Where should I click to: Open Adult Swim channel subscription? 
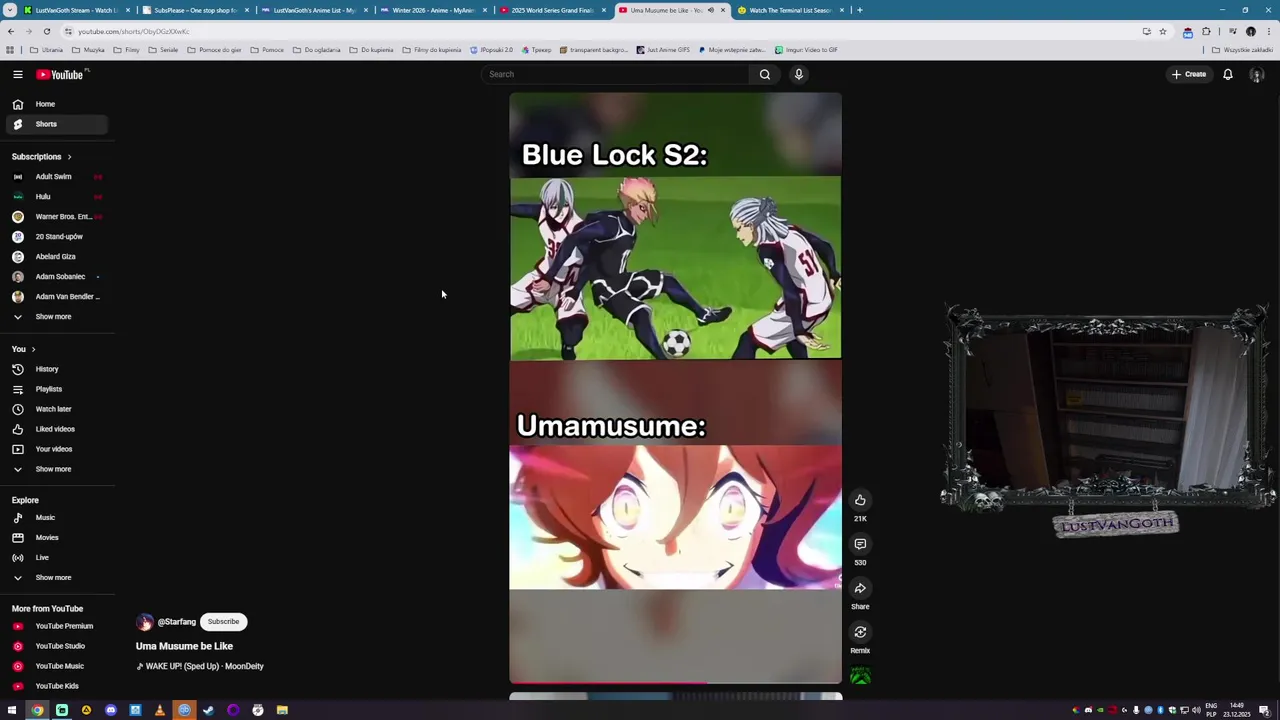pos(55,177)
